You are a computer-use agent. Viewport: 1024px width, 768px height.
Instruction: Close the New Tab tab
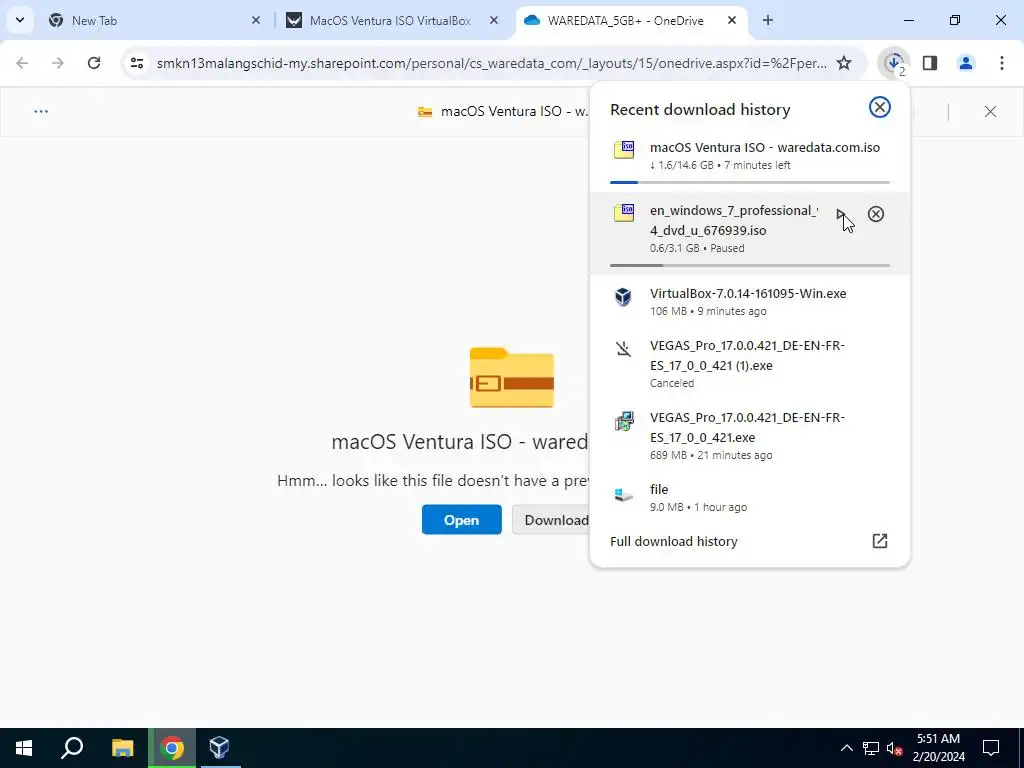(256, 21)
